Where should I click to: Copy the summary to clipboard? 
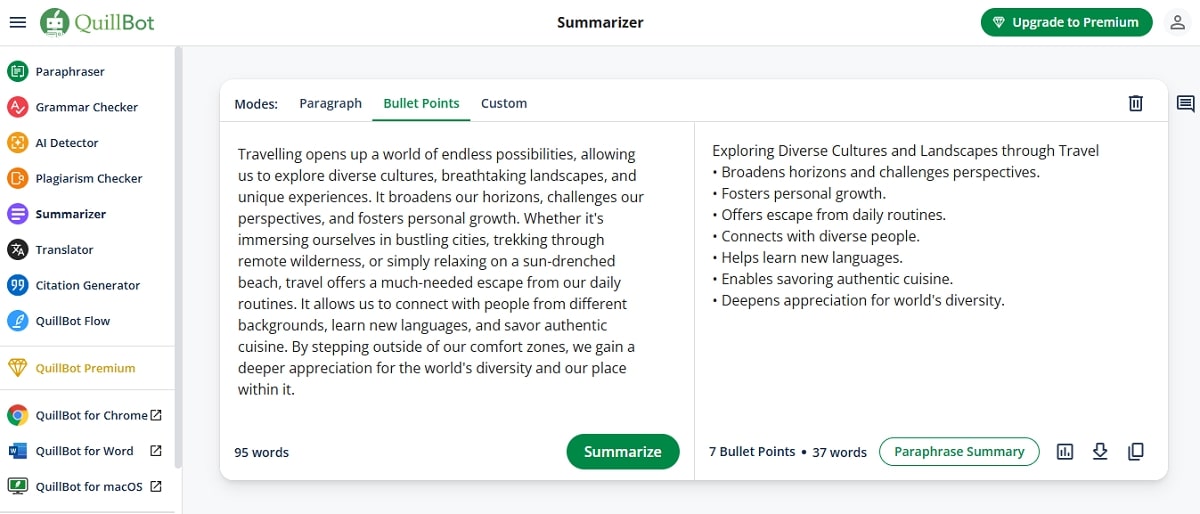[1135, 452]
